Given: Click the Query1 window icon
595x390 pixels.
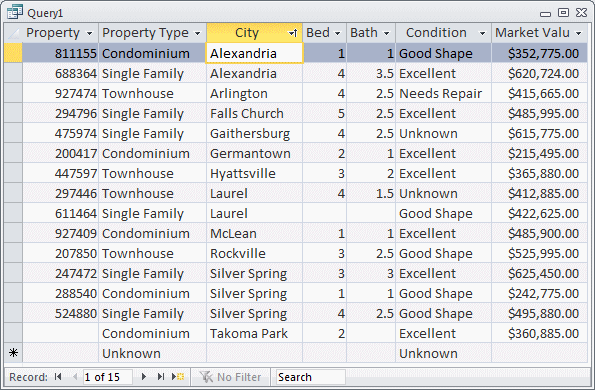Looking at the screenshot, I should pyautogui.click(x=15, y=12).
